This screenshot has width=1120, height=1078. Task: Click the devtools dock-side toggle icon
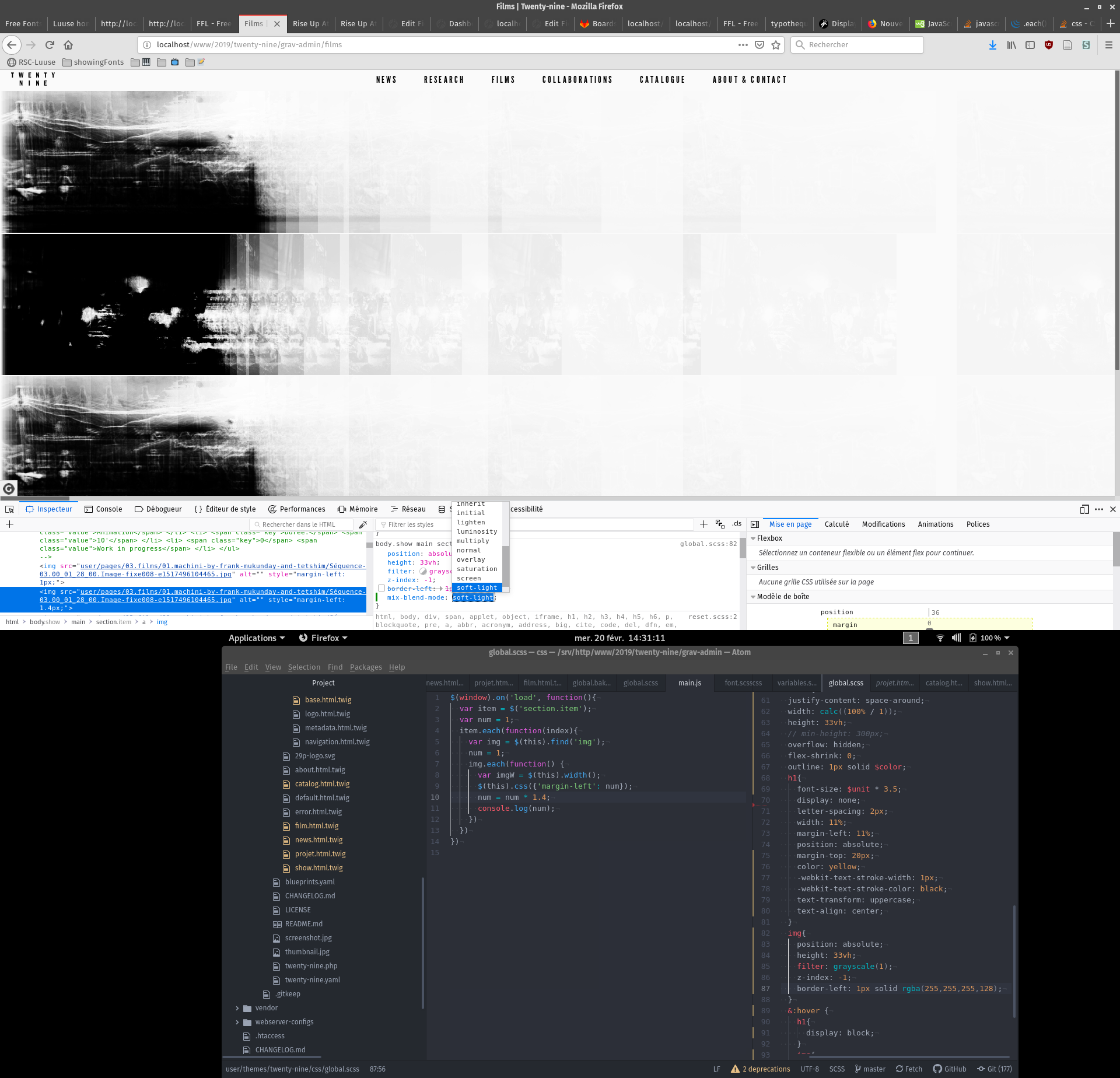[1084, 509]
